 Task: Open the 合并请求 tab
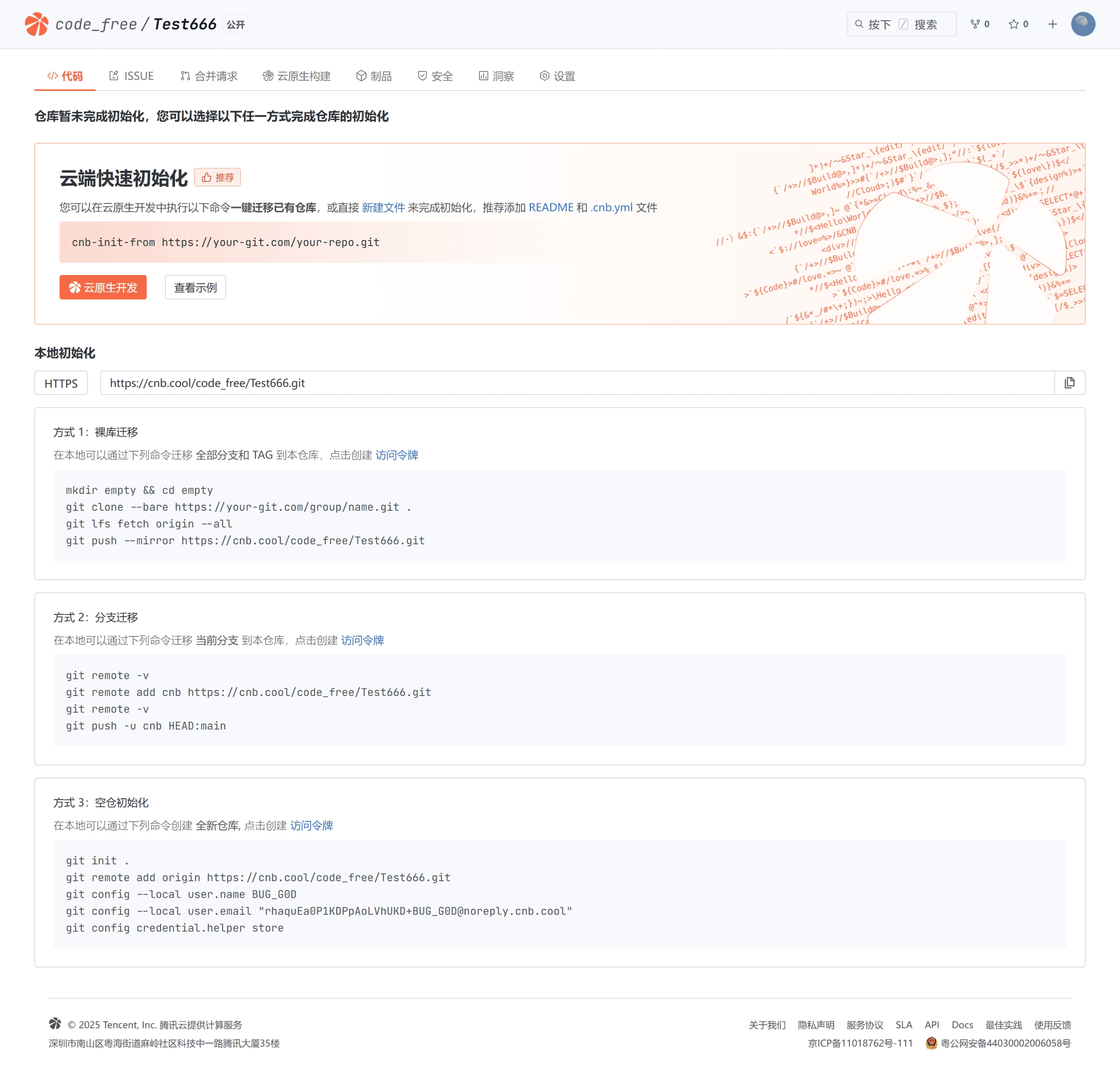pos(209,76)
